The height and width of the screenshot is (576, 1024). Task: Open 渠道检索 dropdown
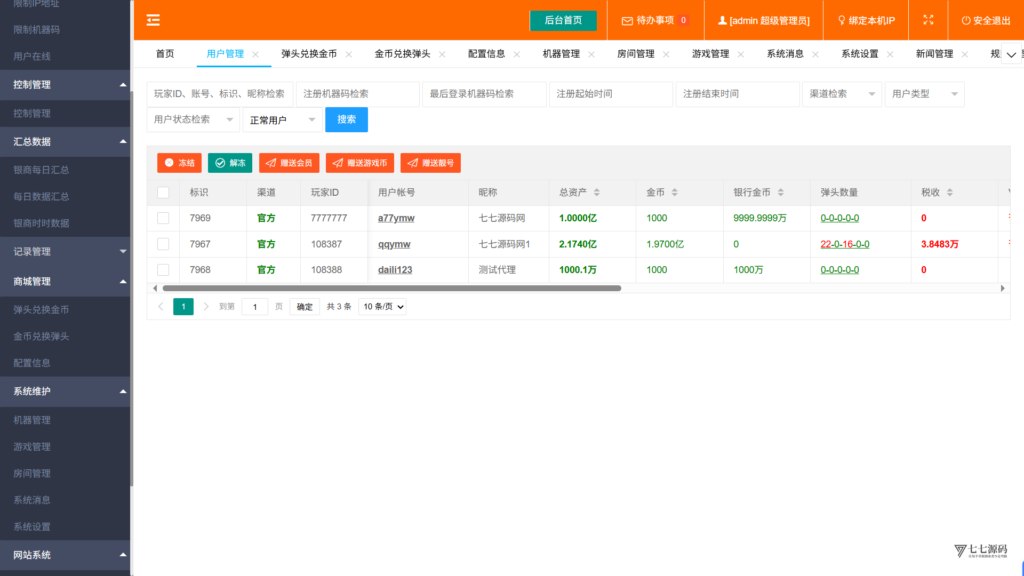click(x=842, y=94)
